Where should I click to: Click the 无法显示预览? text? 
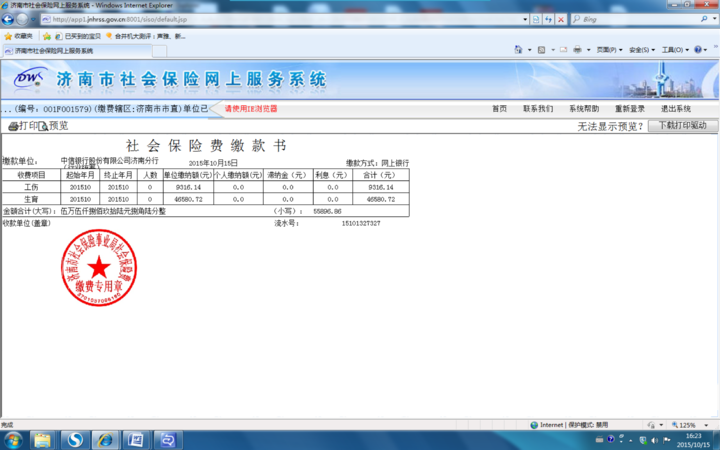click(x=610, y=126)
